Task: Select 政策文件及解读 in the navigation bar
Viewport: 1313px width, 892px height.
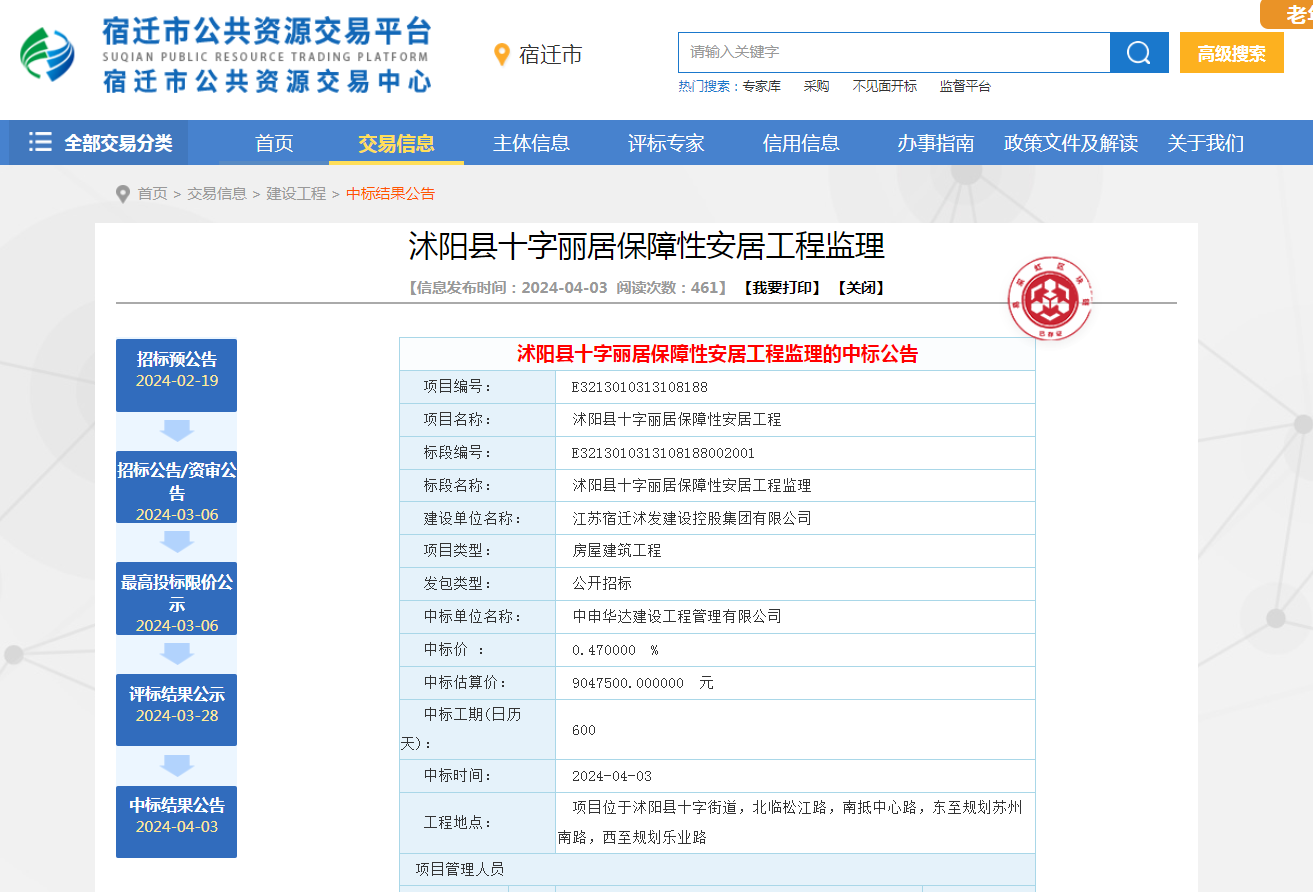Action: click(1070, 143)
